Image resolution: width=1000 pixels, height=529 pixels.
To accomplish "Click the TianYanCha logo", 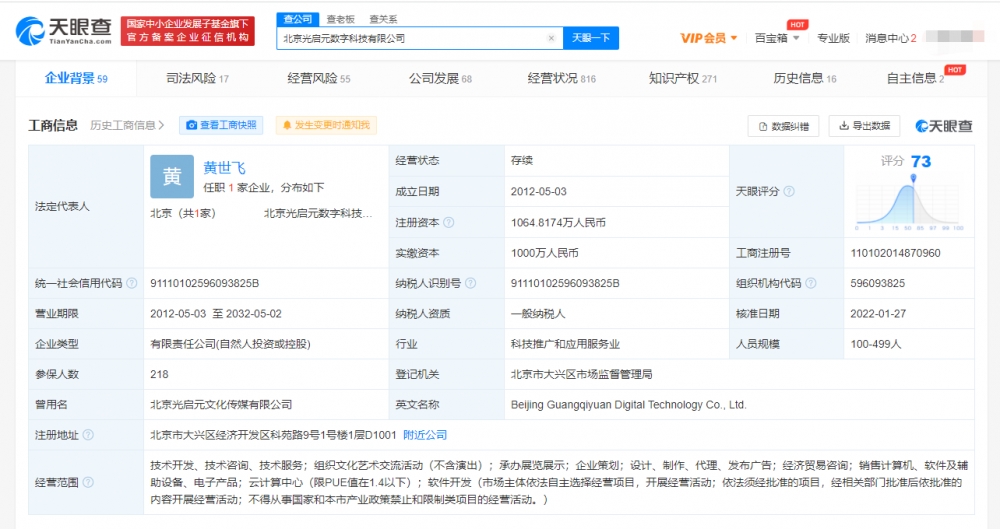I will pyautogui.click(x=63, y=31).
